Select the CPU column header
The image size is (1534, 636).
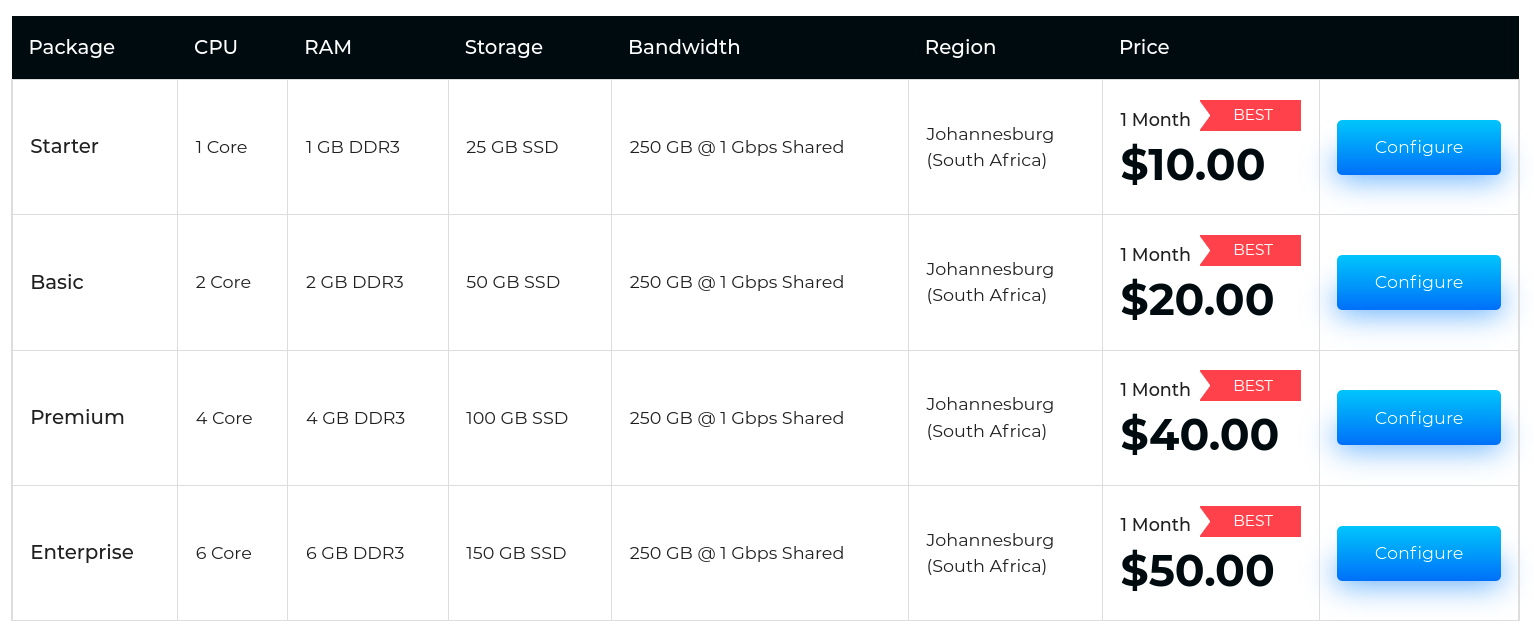(x=216, y=47)
